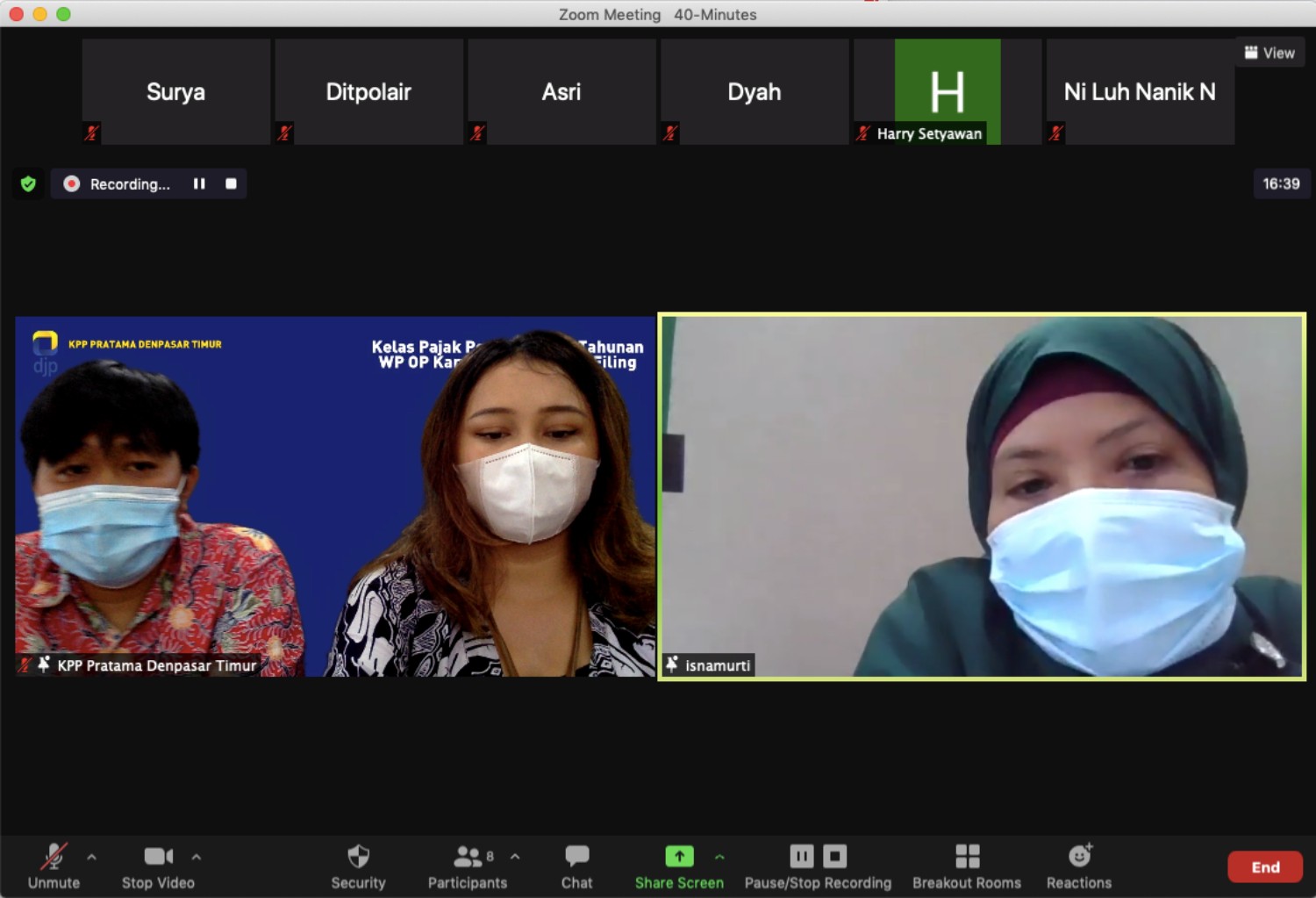Select Harry Setyawan's participant tile

[x=947, y=91]
